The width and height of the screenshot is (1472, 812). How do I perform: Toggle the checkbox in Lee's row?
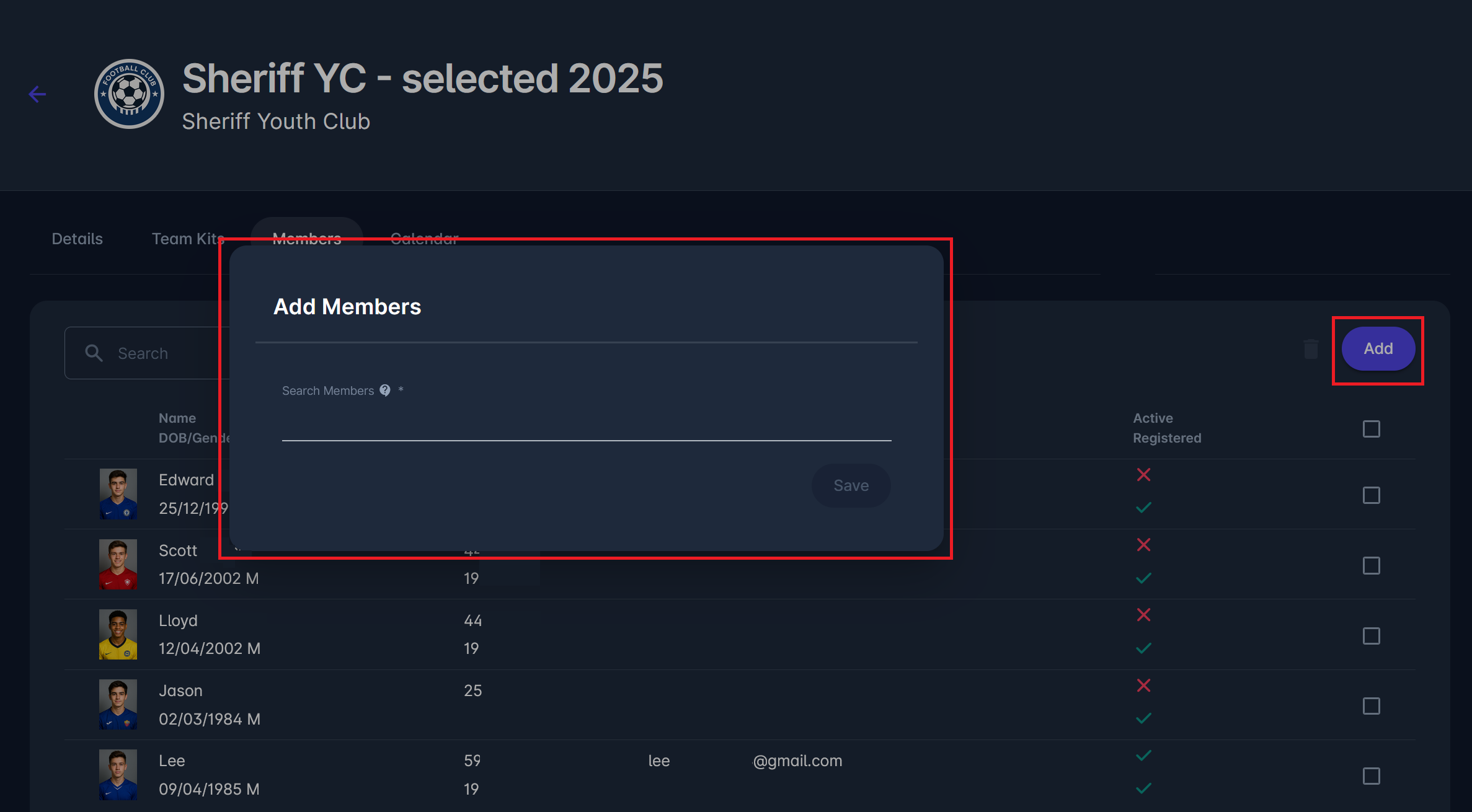[1371, 776]
